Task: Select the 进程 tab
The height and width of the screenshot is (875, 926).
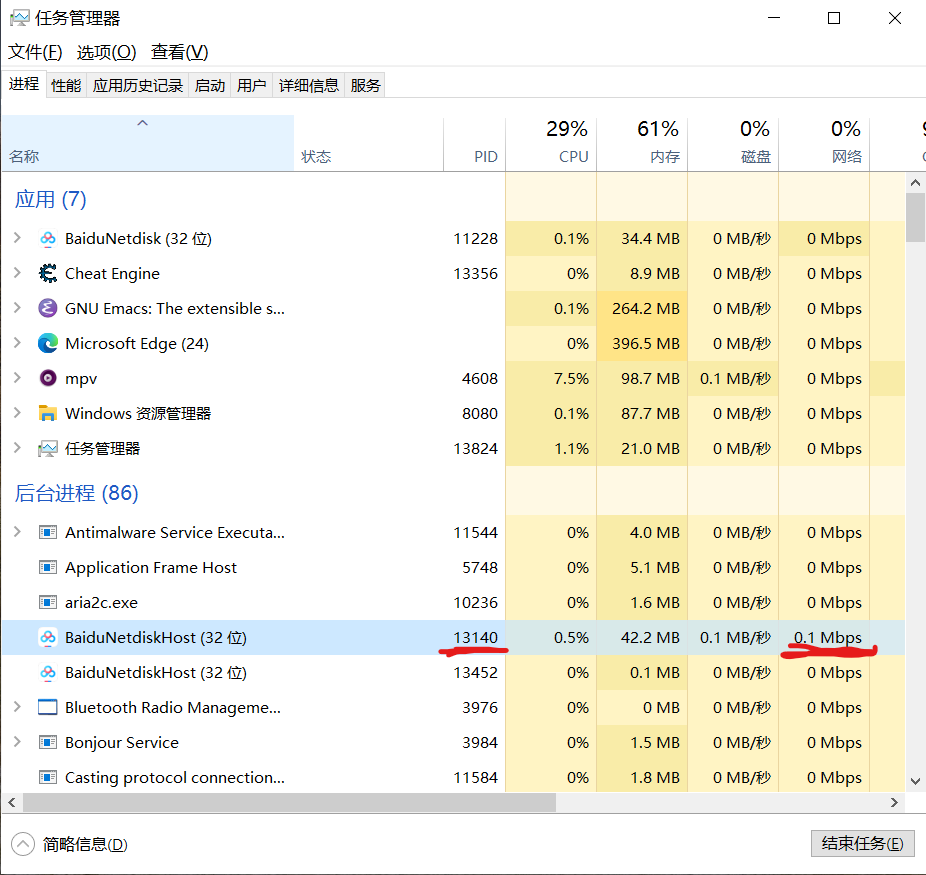Action: tap(24, 84)
